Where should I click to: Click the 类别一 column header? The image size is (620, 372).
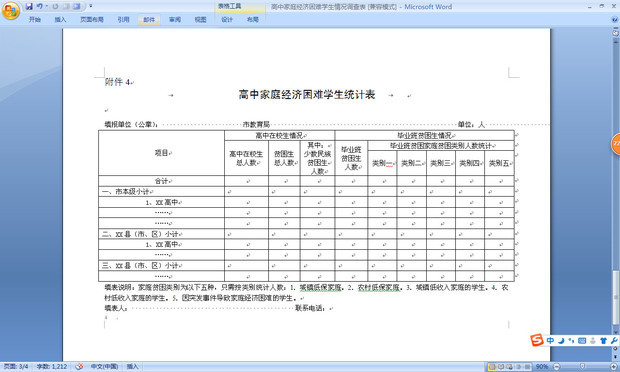(x=382, y=163)
